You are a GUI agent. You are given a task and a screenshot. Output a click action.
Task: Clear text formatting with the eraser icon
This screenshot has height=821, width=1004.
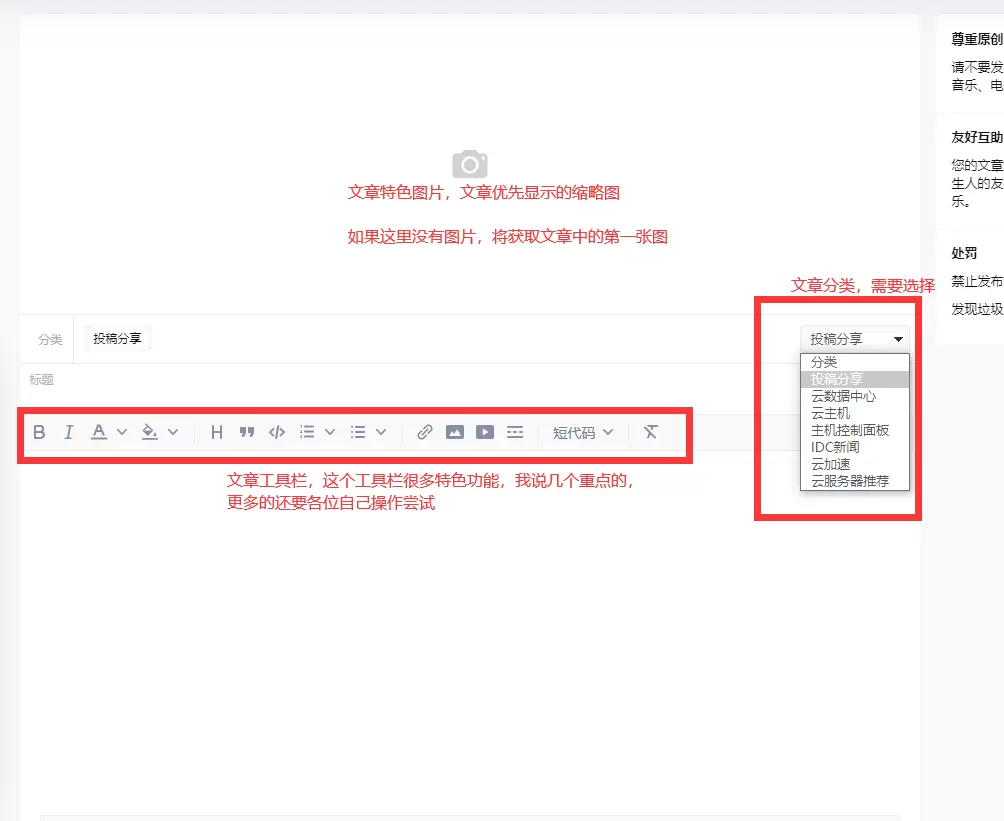pos(651,432)
